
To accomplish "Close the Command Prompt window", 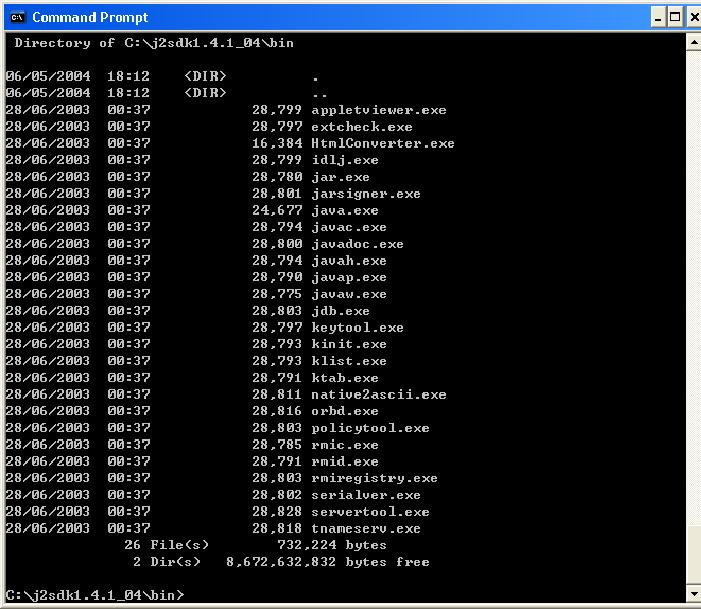I will click(x=694, y=18).
